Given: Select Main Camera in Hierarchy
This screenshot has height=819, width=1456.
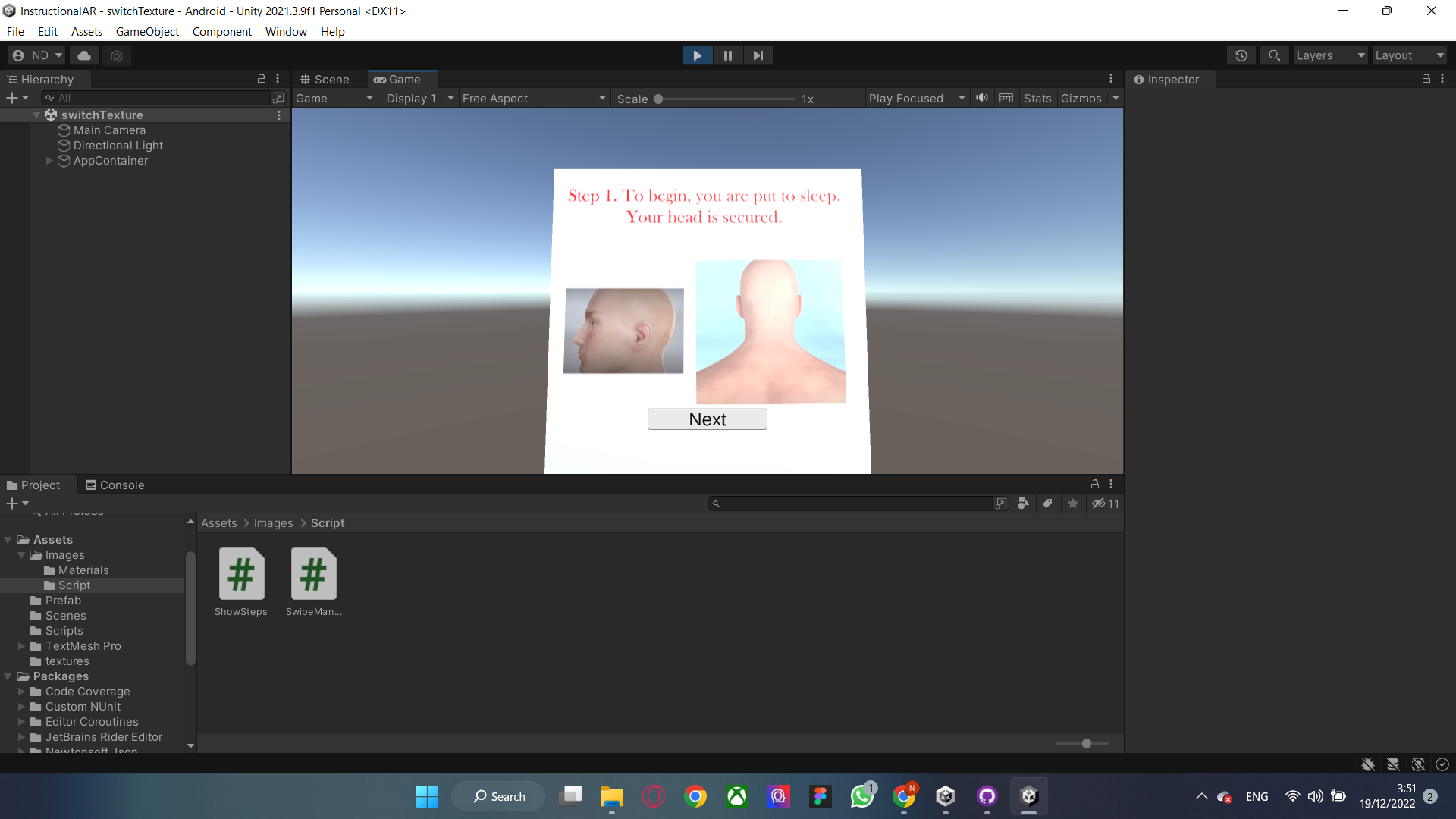Looking at the screenshot, I should coord(109,130).
